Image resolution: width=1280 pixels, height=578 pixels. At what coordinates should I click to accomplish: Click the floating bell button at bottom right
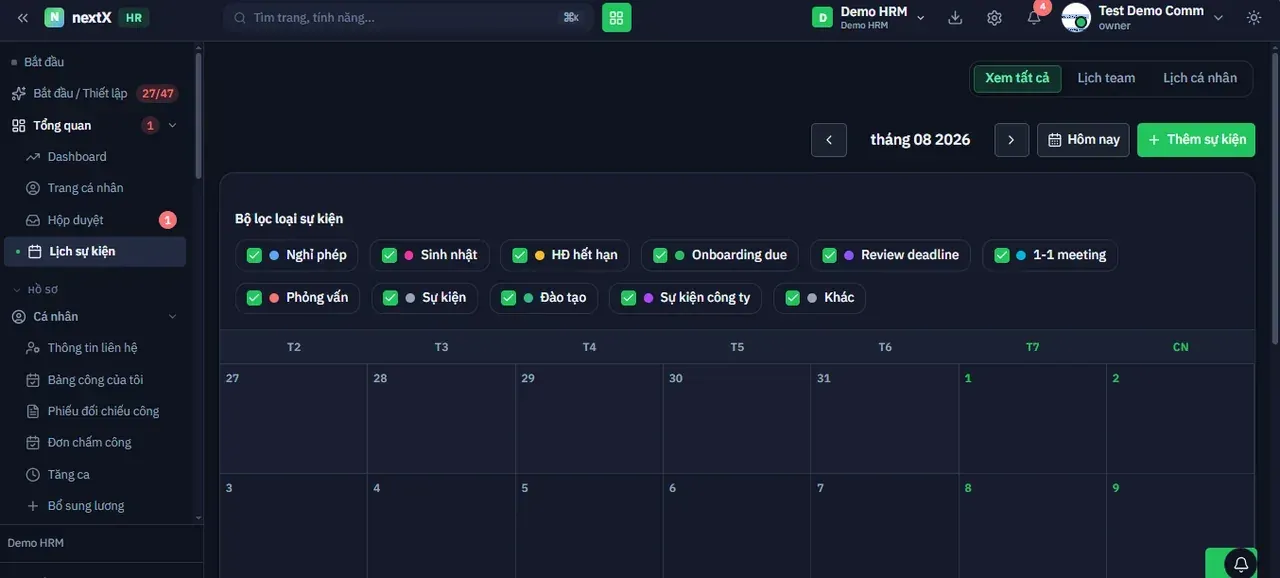[1242, 563]
